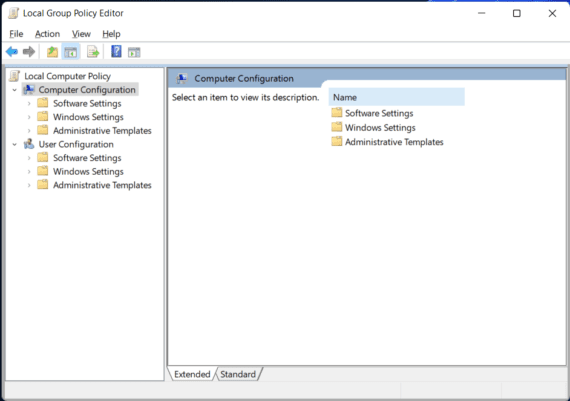The width and height of the screenshot is (570, 401).
Task: Click the blue Back arrow toolbar icon
Action: tap(12, 52)
